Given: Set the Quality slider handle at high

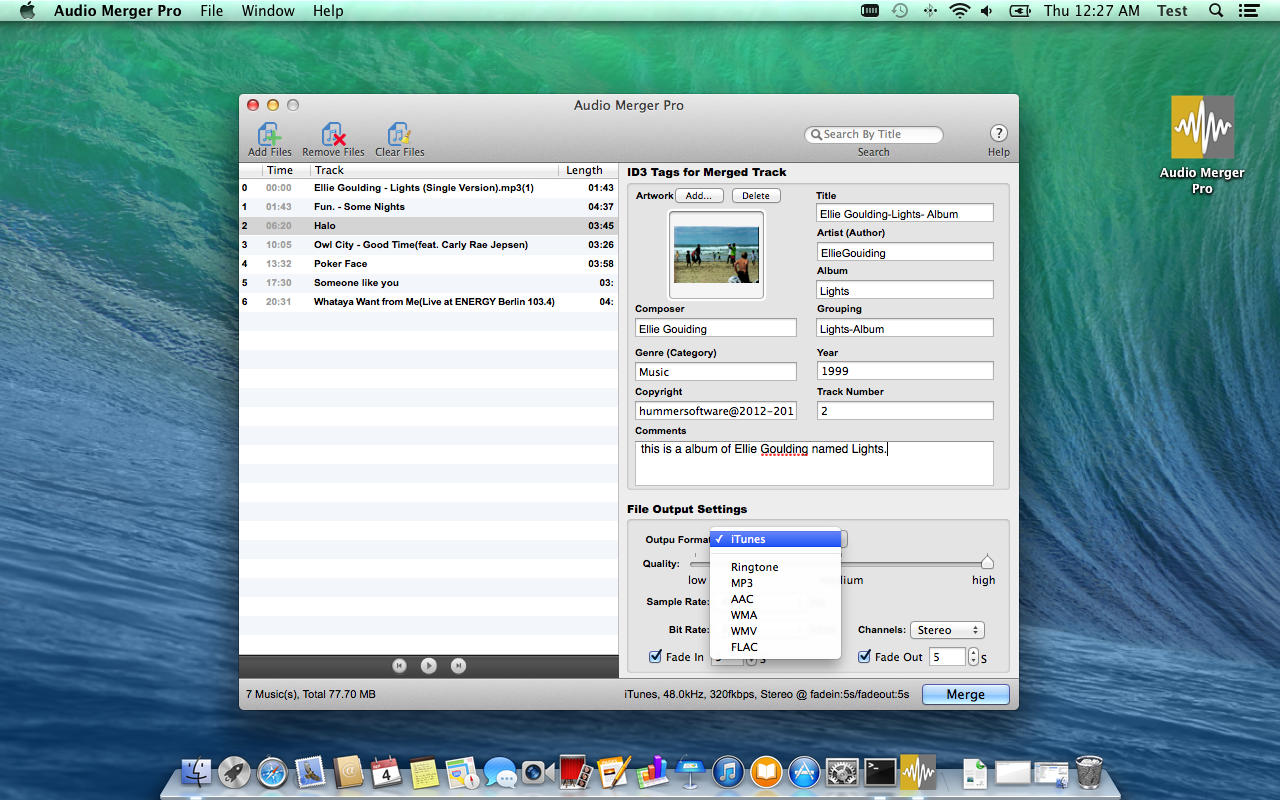Looking at the screenshot, I should [987, 563].
